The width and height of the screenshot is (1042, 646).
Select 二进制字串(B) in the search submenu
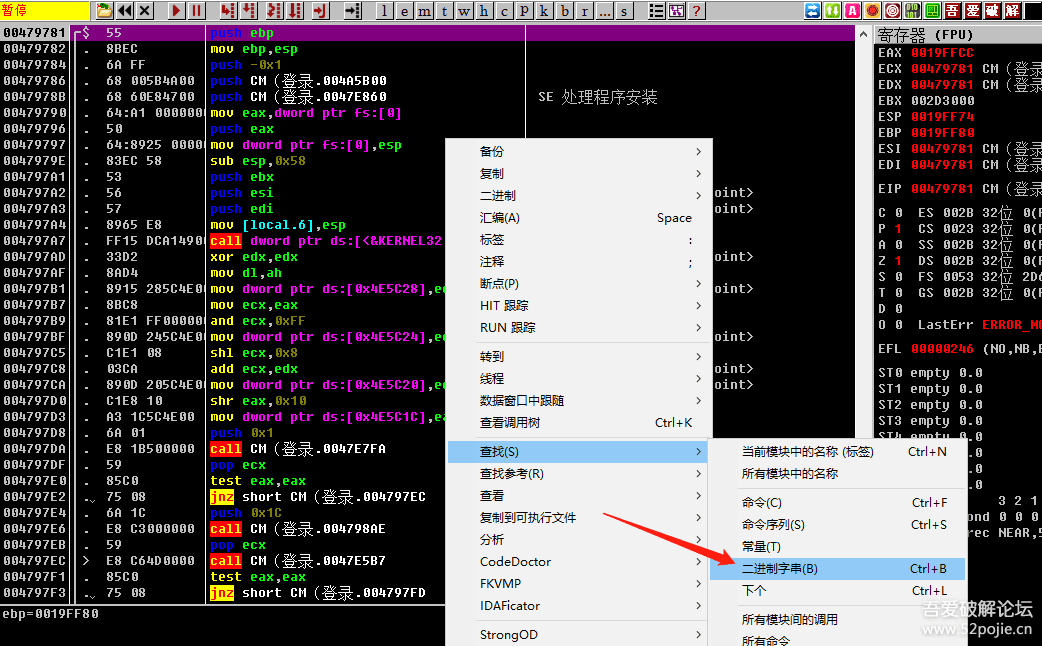pyautogui.click(x=780, y=569)
